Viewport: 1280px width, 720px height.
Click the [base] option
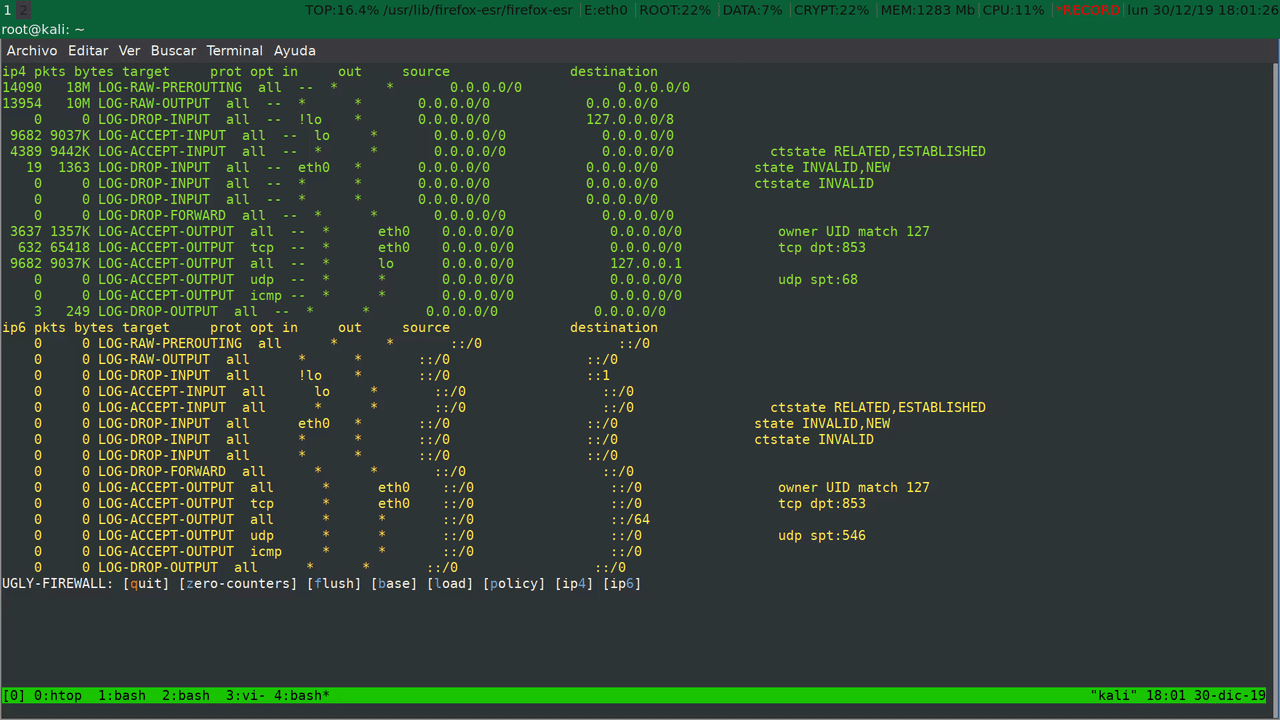coord(394,583)
